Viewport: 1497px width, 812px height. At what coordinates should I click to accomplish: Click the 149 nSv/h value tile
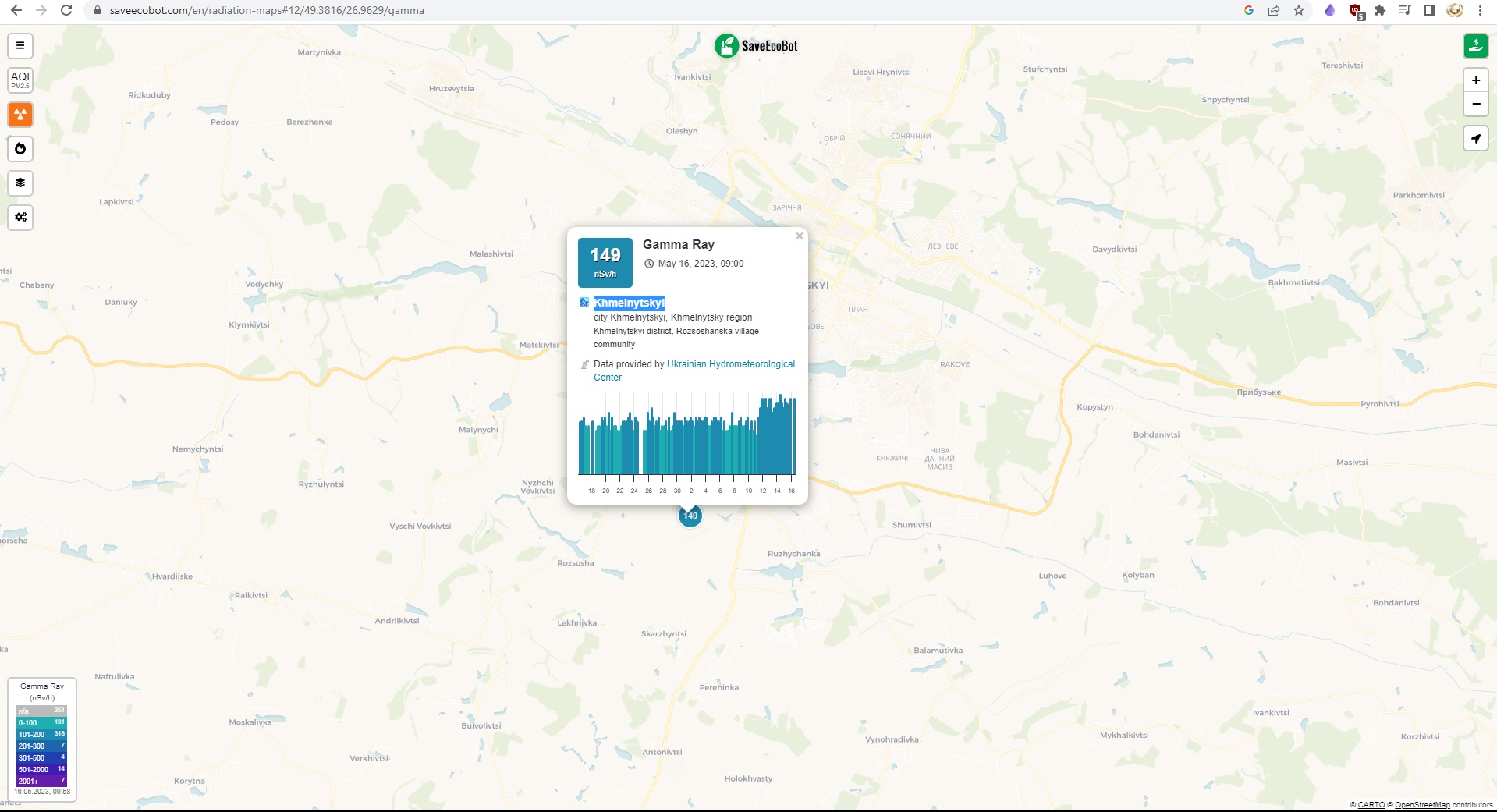(605, 263)
